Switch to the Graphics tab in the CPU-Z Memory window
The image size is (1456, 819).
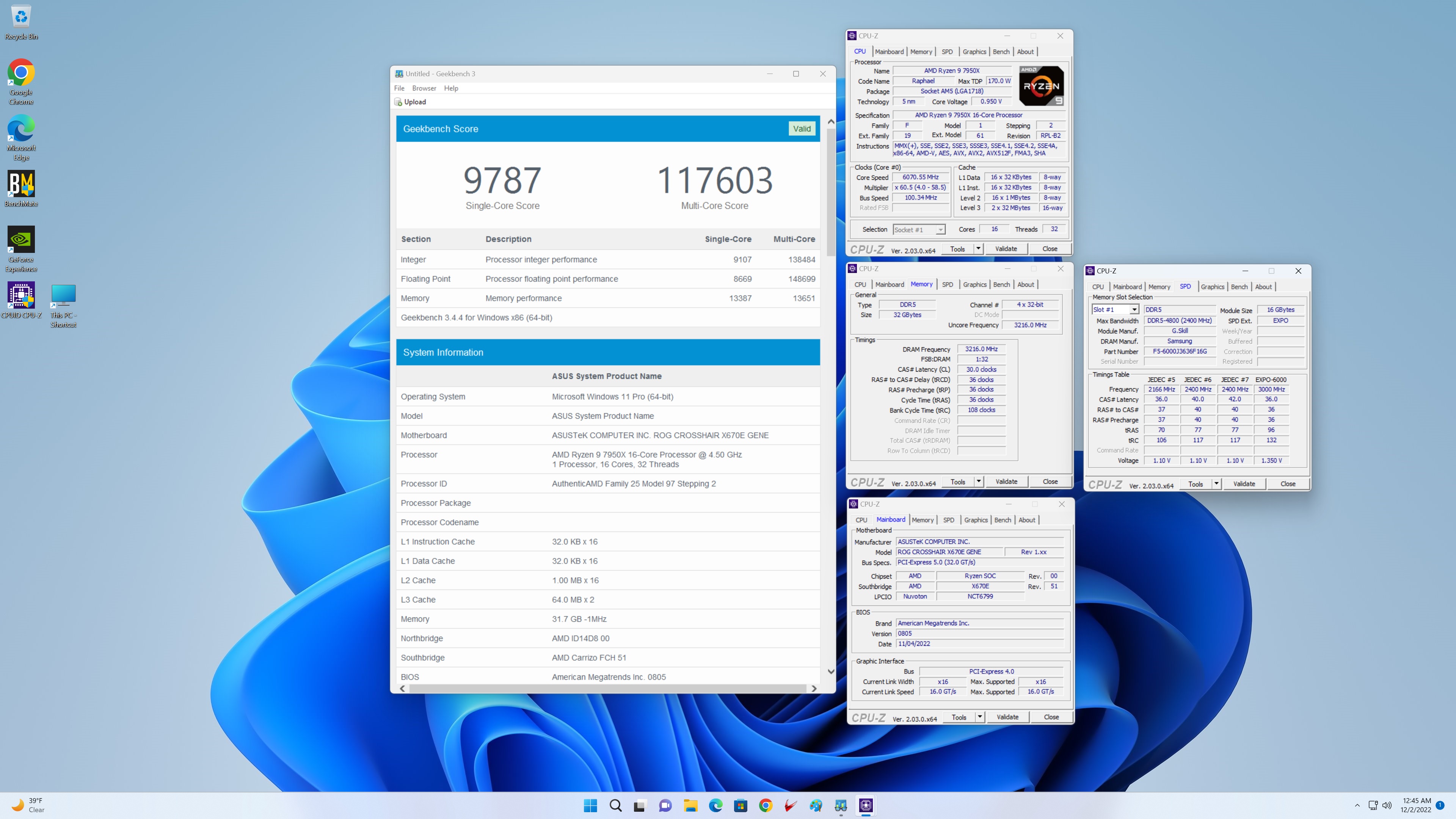click(975, 284)
